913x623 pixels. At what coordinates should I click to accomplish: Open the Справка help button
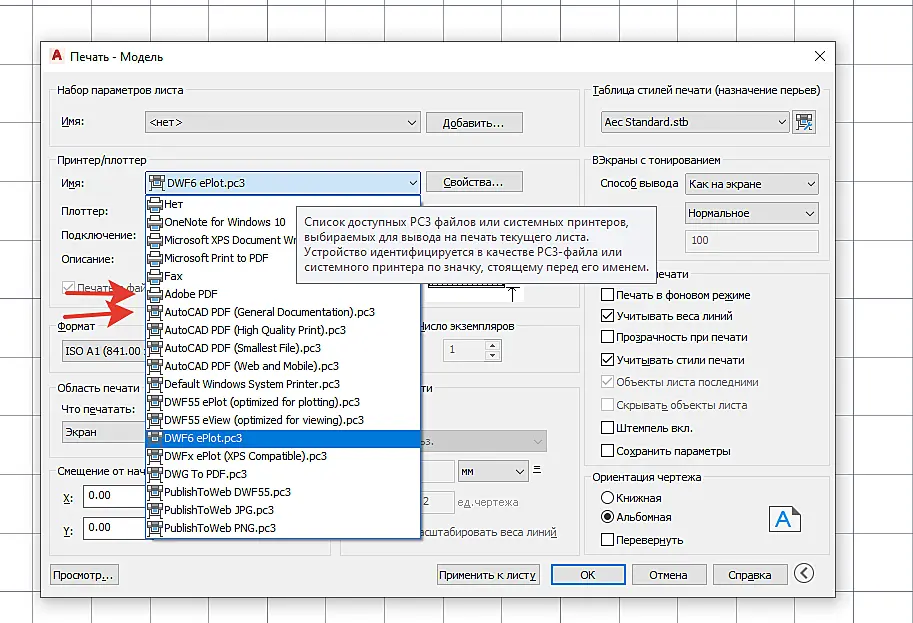pos(750,575)
